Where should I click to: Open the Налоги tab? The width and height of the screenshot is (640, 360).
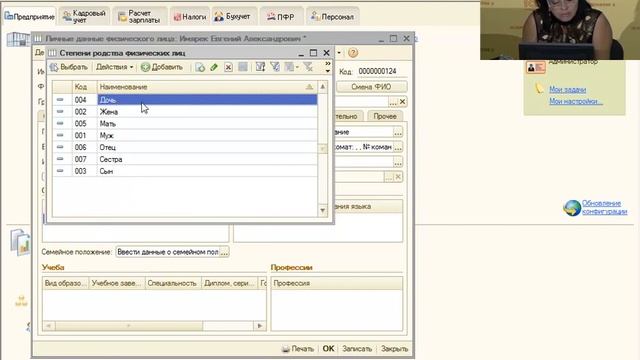190,17
